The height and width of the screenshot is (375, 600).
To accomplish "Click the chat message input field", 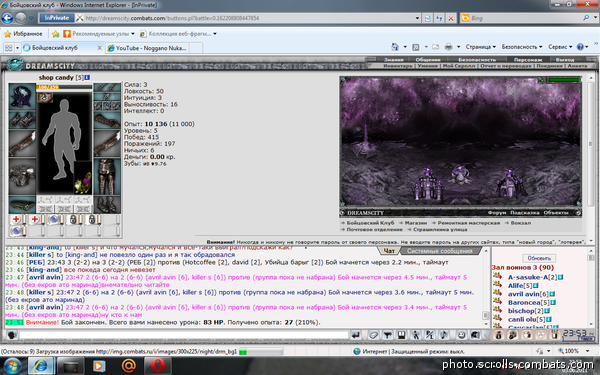I will pos(184,335).
